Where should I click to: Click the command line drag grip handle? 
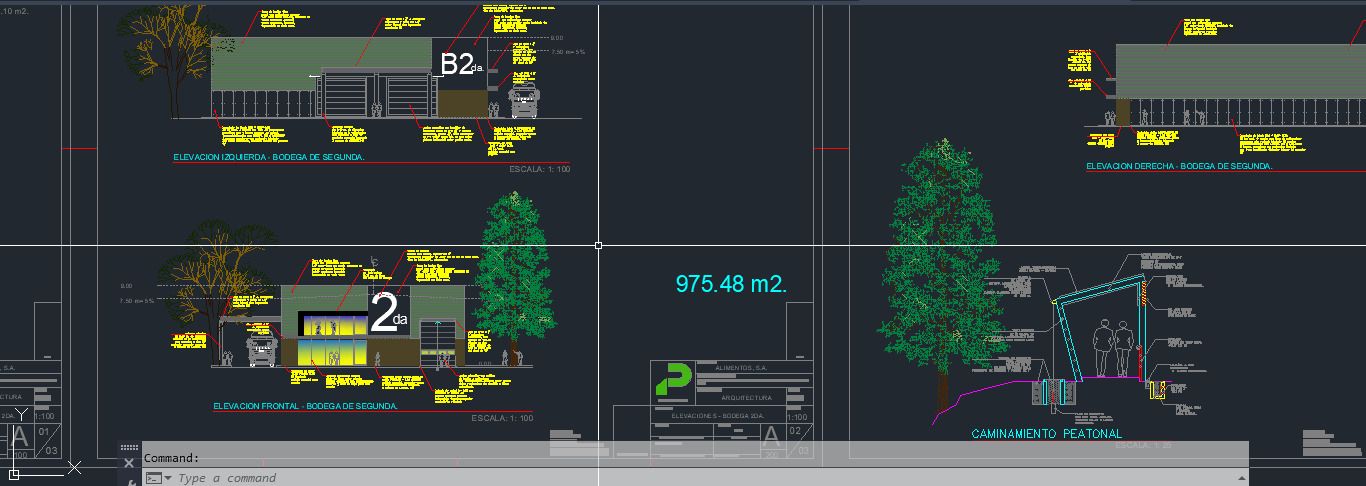[x=129, y=448]
